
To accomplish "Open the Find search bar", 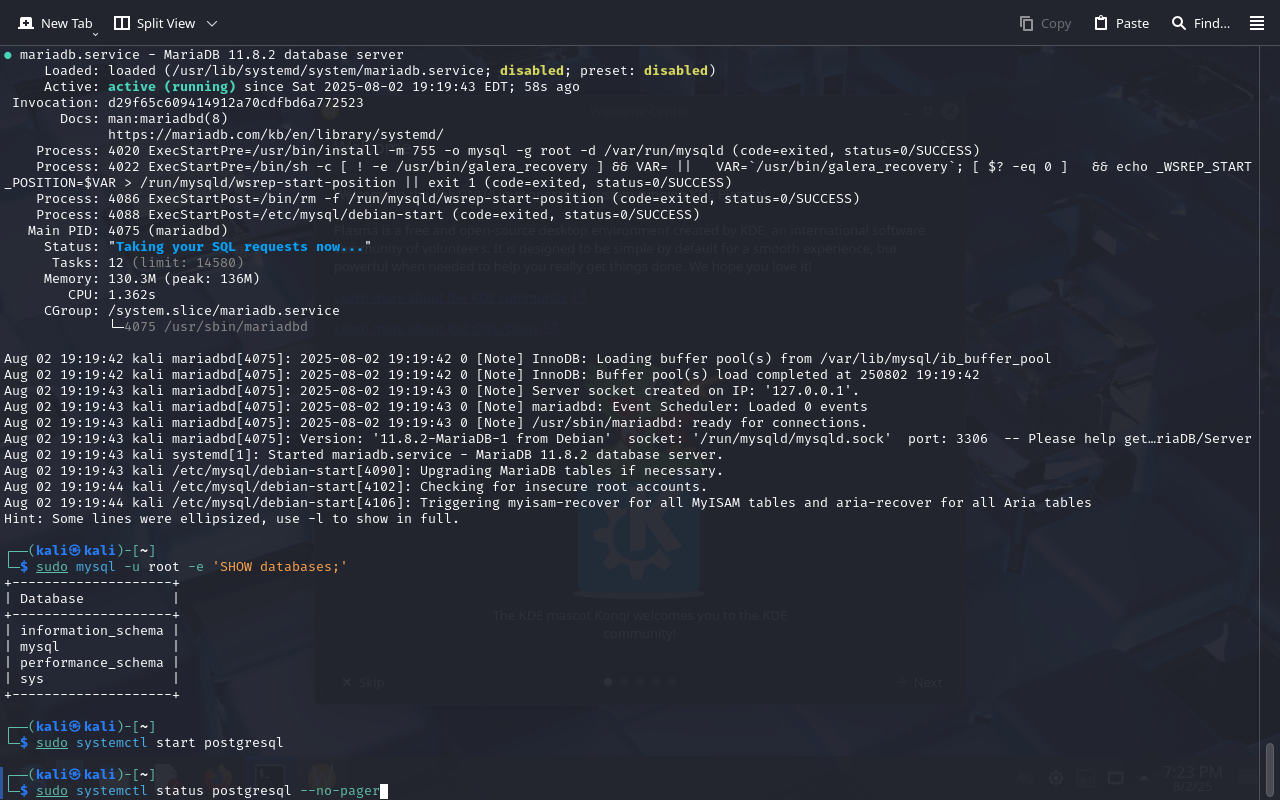I will [x=1200, y=23].
